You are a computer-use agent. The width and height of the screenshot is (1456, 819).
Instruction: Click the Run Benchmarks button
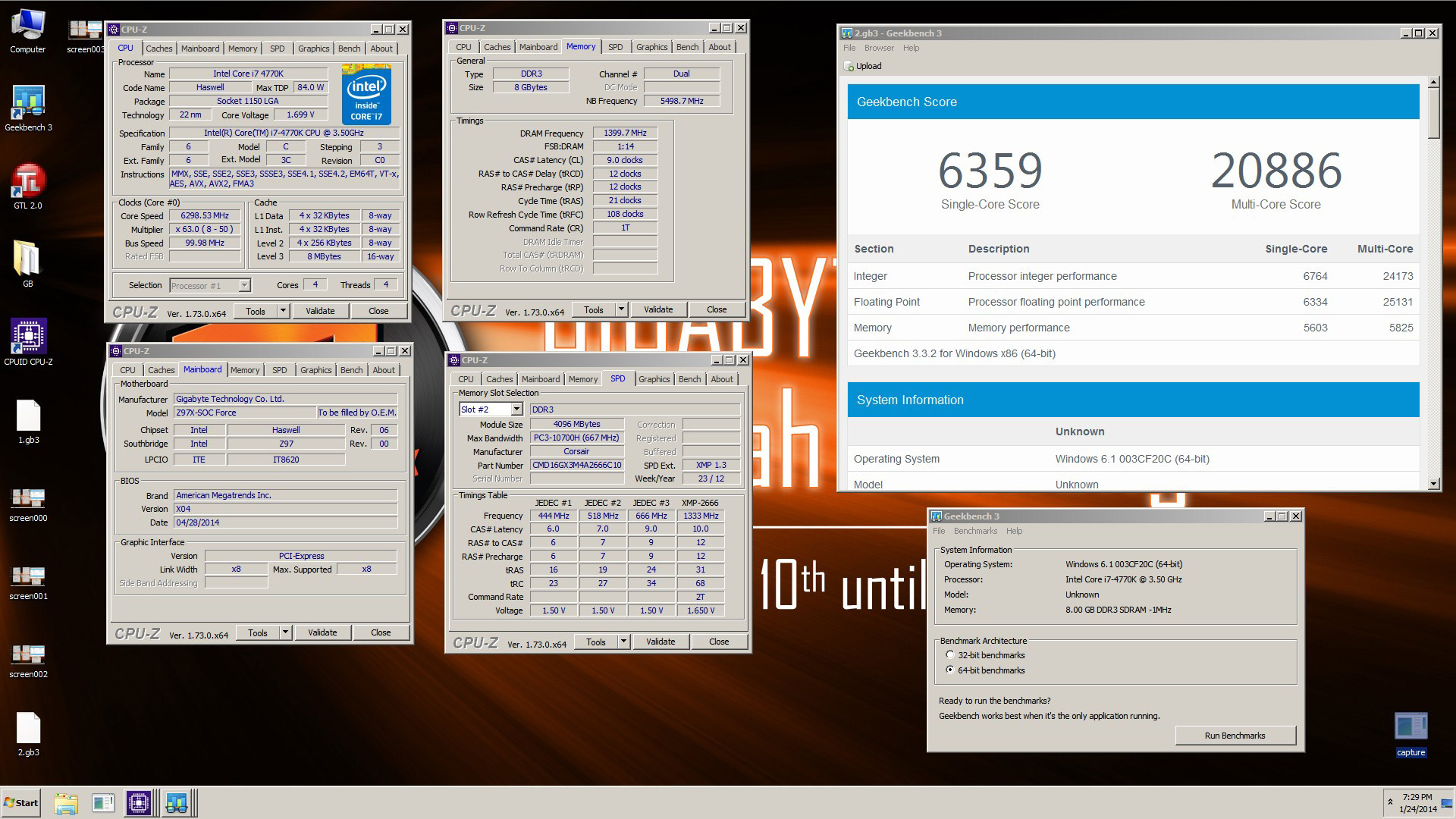pyautogui.click(x=1235, y=736)
